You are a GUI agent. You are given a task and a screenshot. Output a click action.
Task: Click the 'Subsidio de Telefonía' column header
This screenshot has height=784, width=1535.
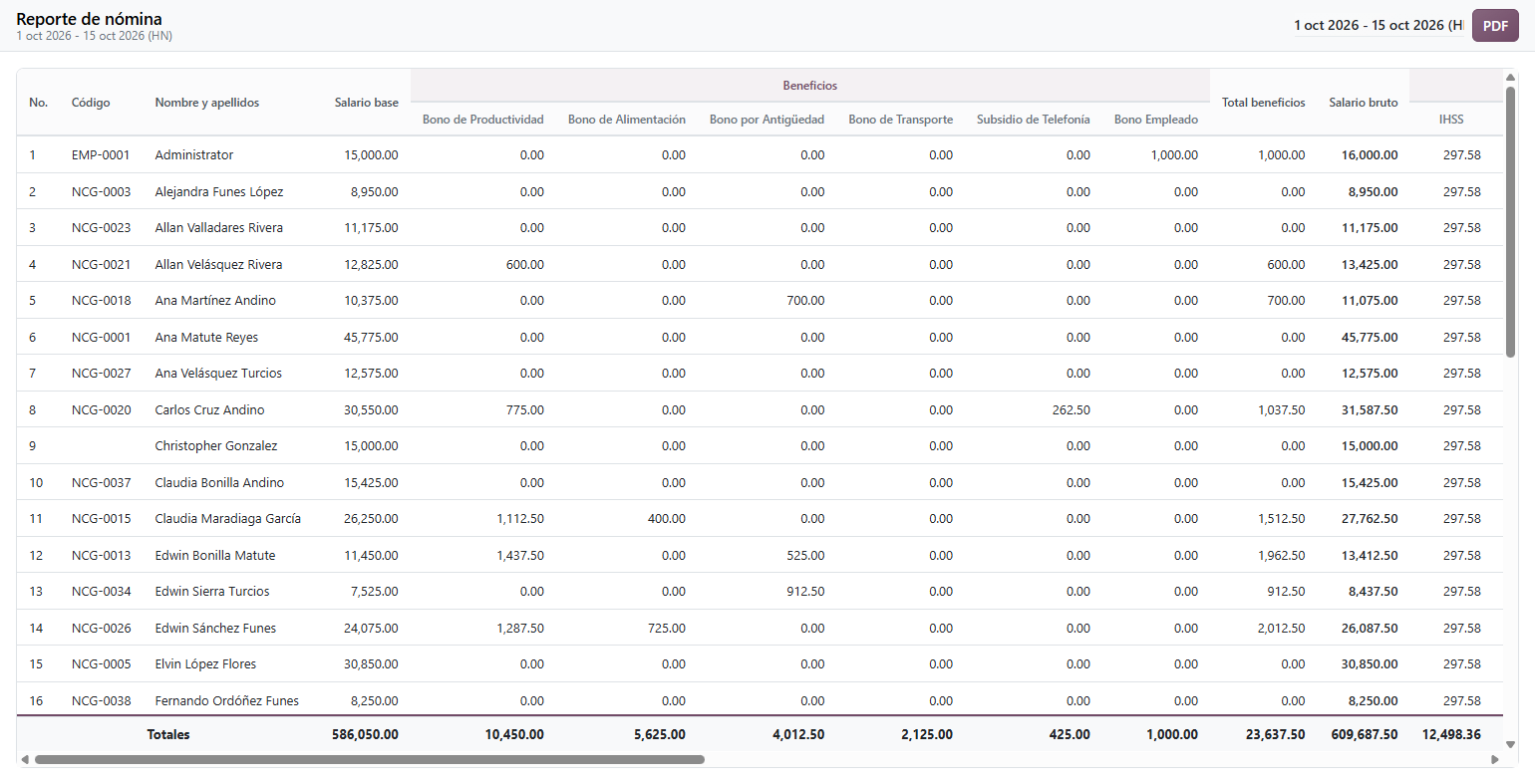coord(1033,120)
